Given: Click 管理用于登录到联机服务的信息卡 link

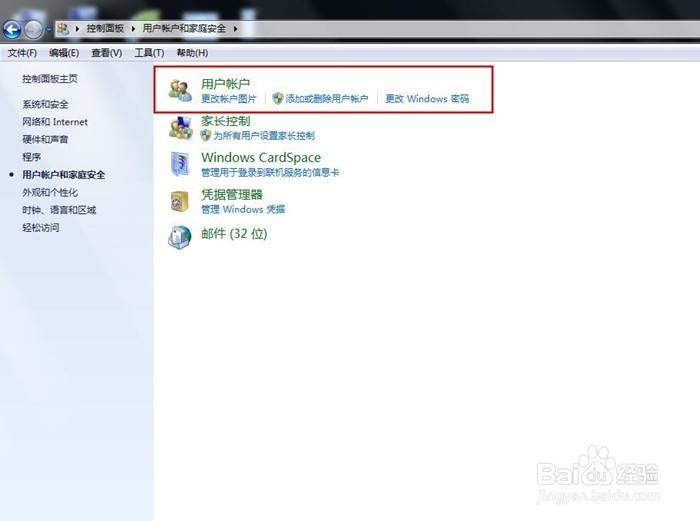Looking at the screenshot, I should point(270,172).
